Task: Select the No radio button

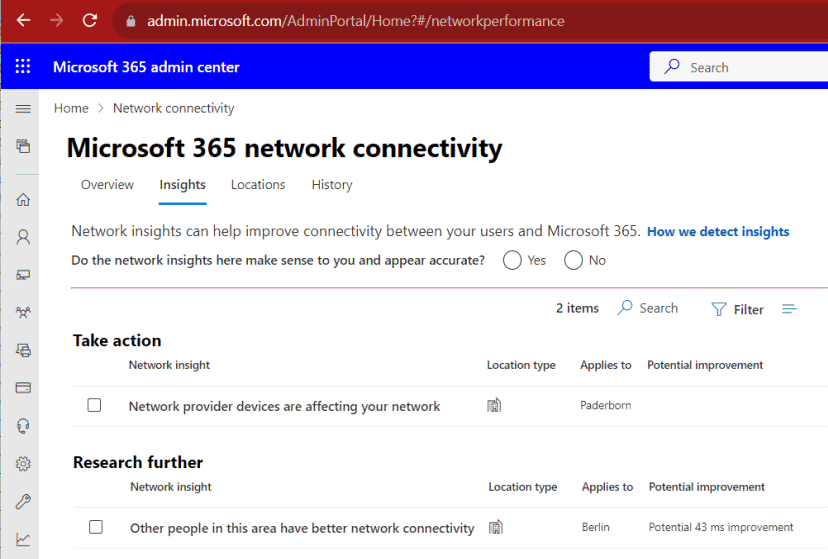Action: pos(573,260)
